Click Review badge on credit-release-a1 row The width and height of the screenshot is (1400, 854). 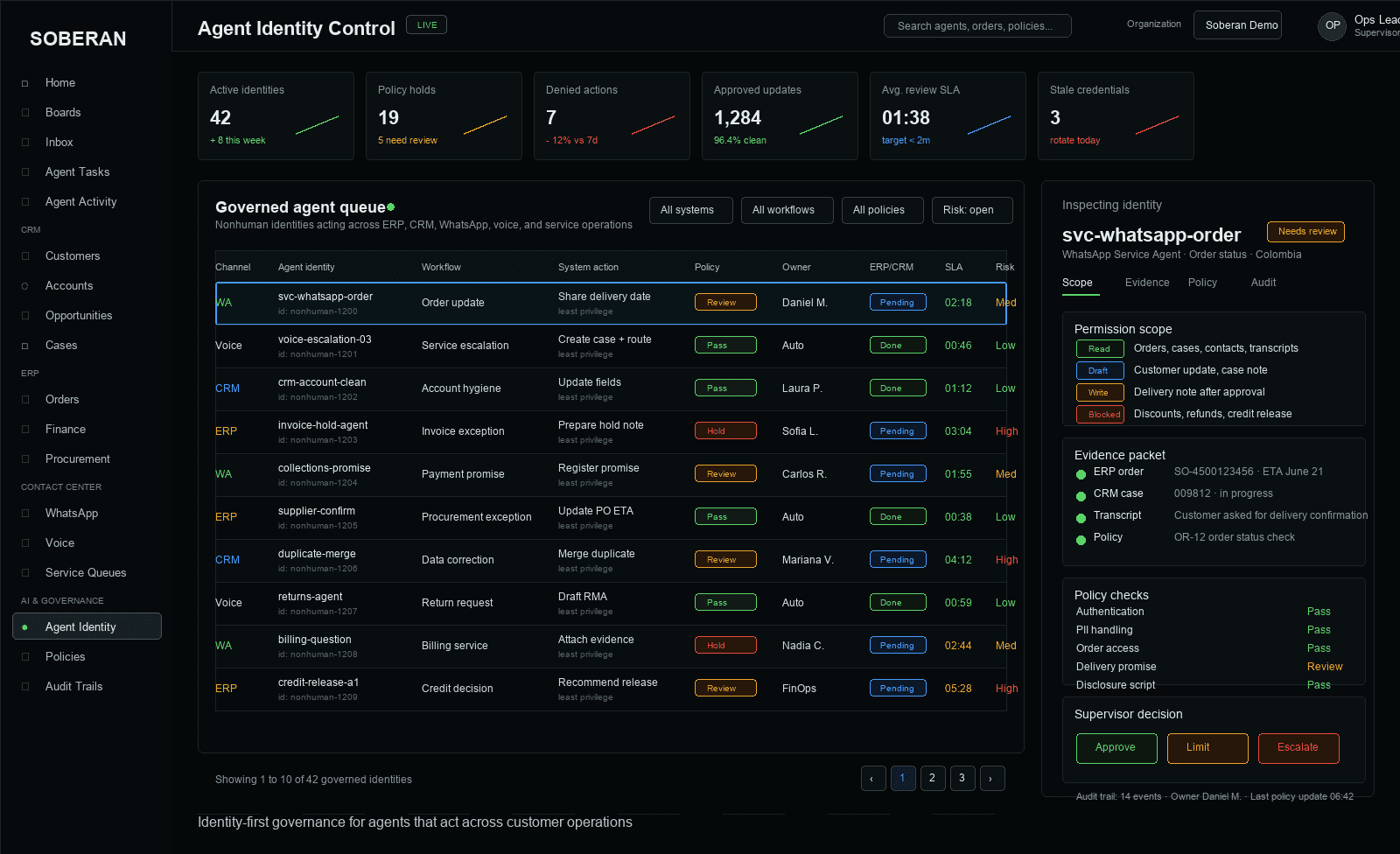(x=725, y=689)
